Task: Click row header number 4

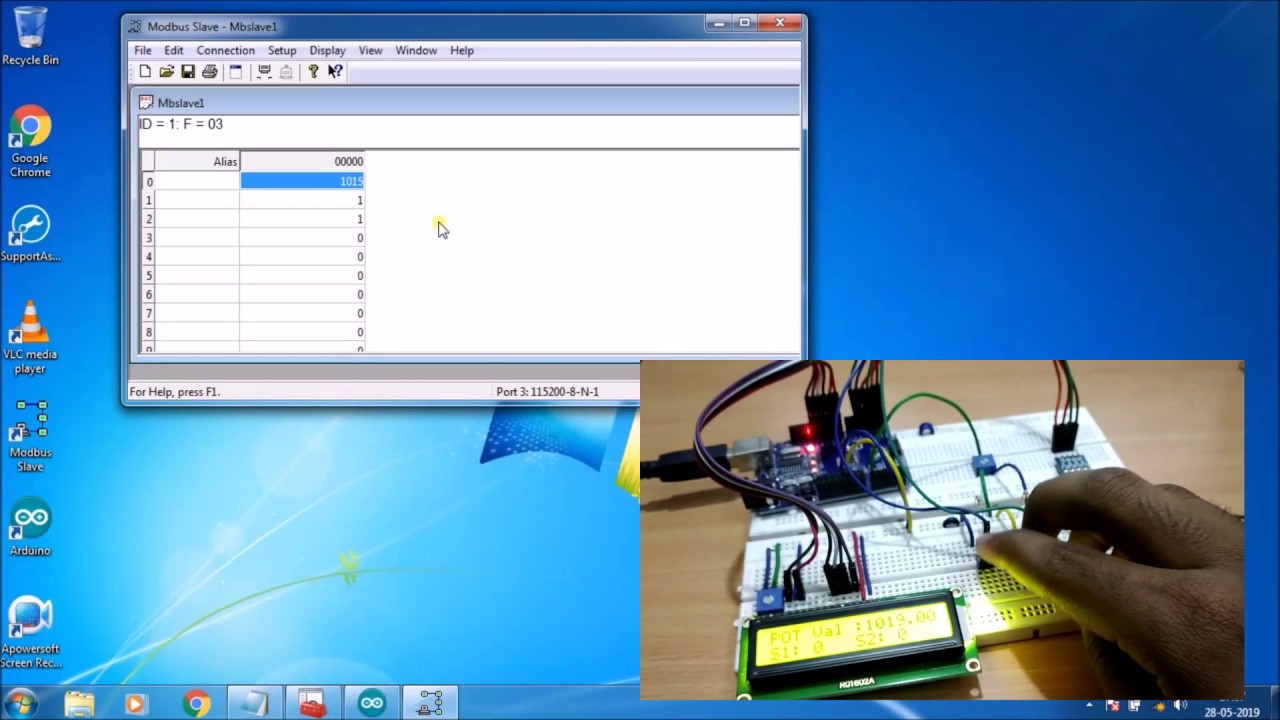Action: tap(148, 257)
